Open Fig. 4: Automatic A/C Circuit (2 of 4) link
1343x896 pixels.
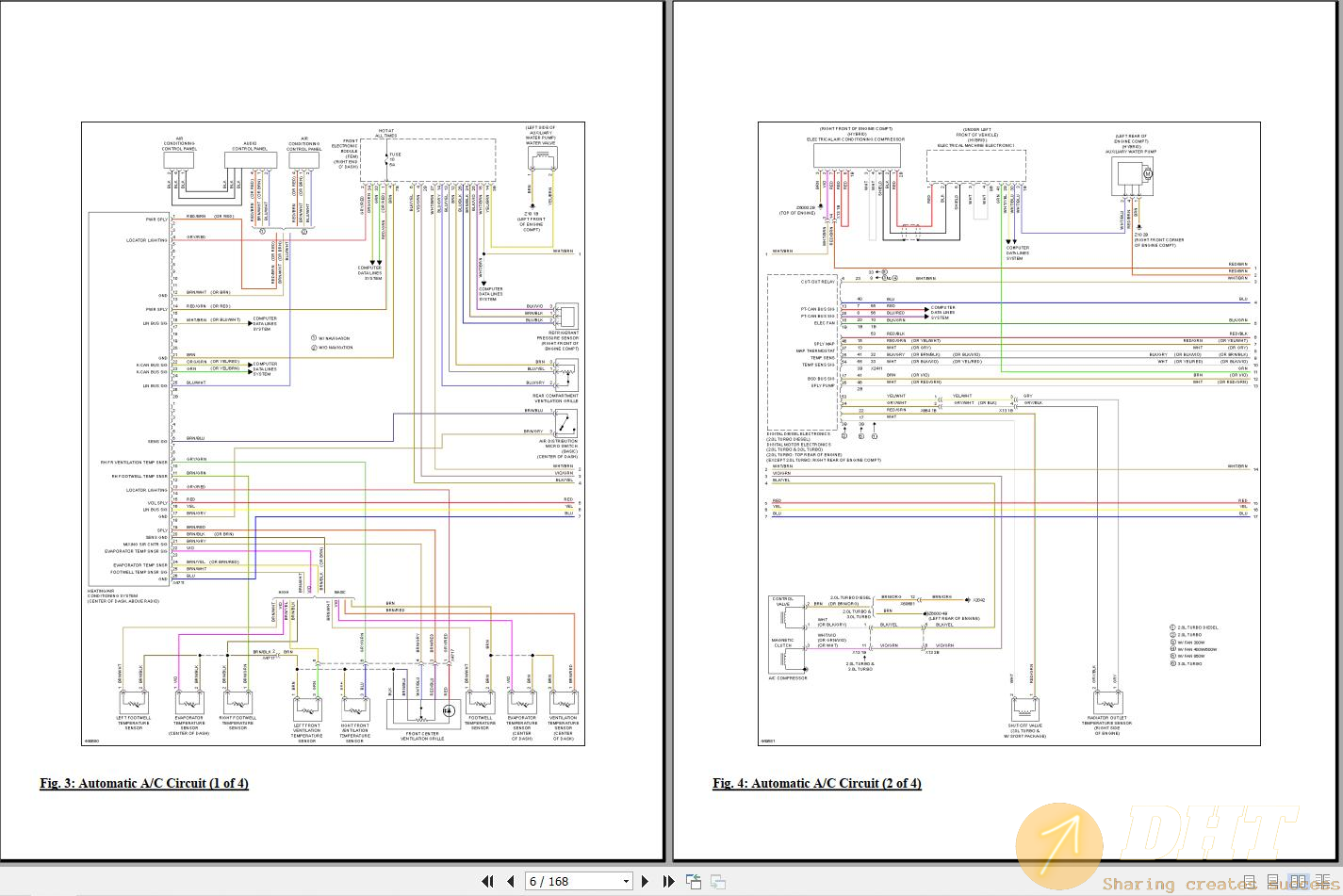pos(817,783)
